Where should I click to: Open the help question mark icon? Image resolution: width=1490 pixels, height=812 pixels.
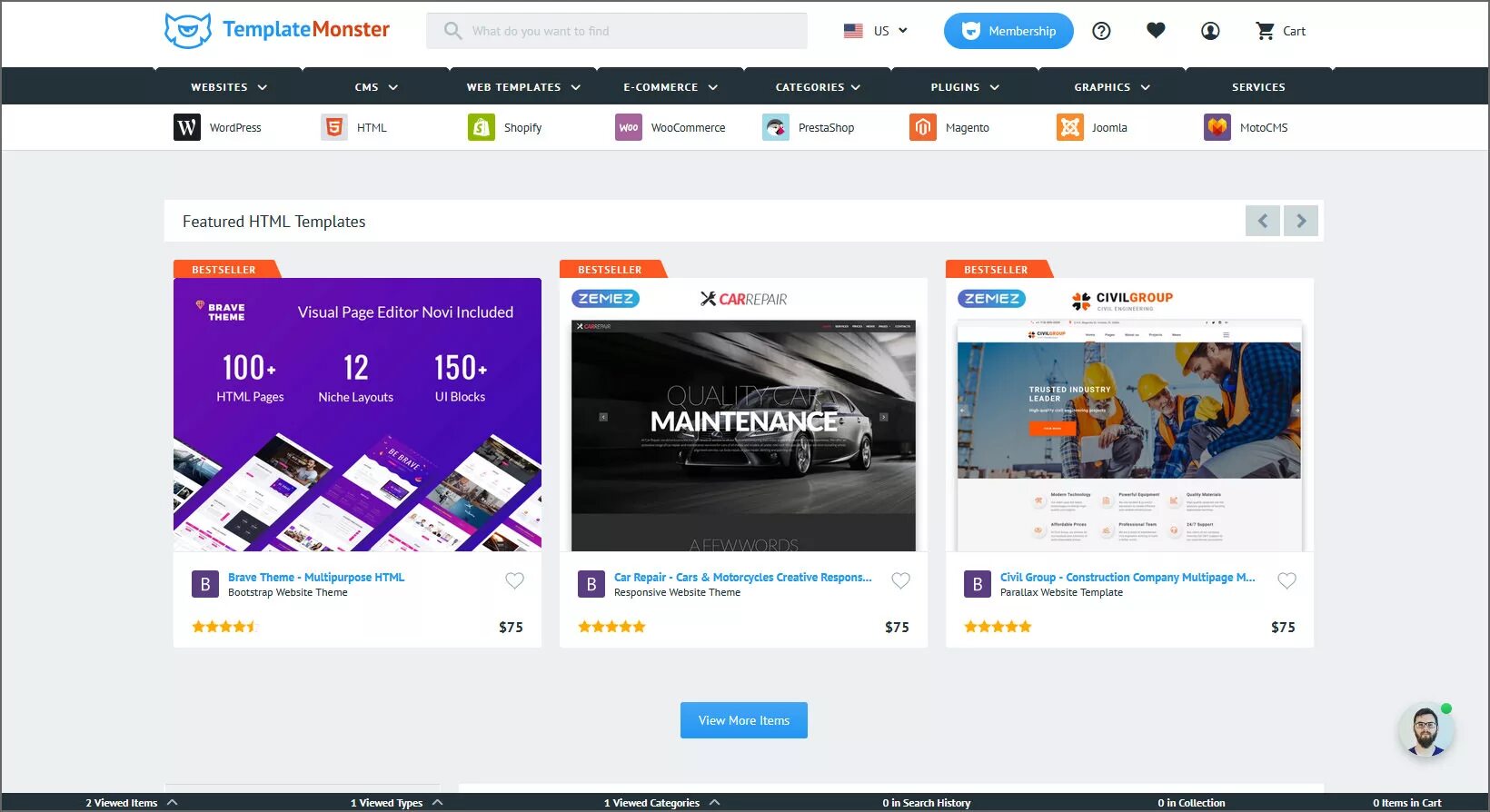pos(1101,31)
